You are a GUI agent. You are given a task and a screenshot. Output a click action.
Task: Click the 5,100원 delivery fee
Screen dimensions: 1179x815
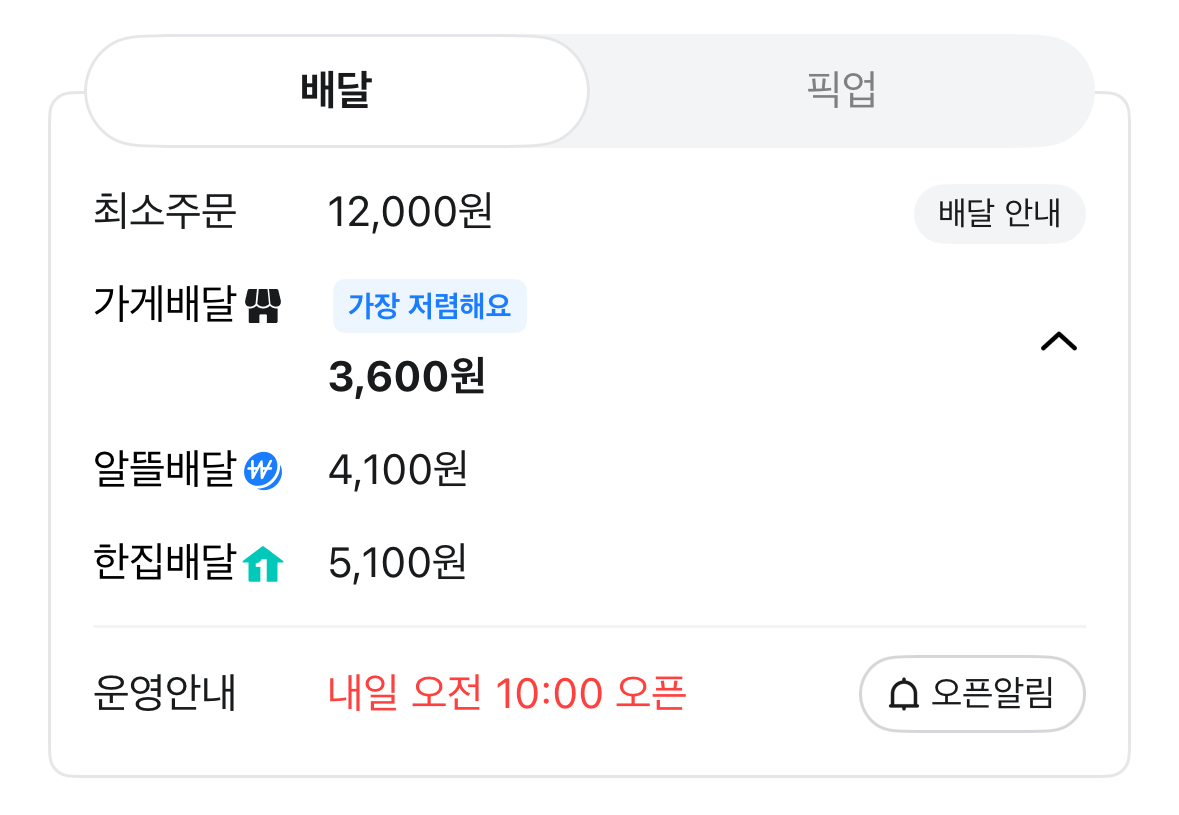click(x=398, y=563)
